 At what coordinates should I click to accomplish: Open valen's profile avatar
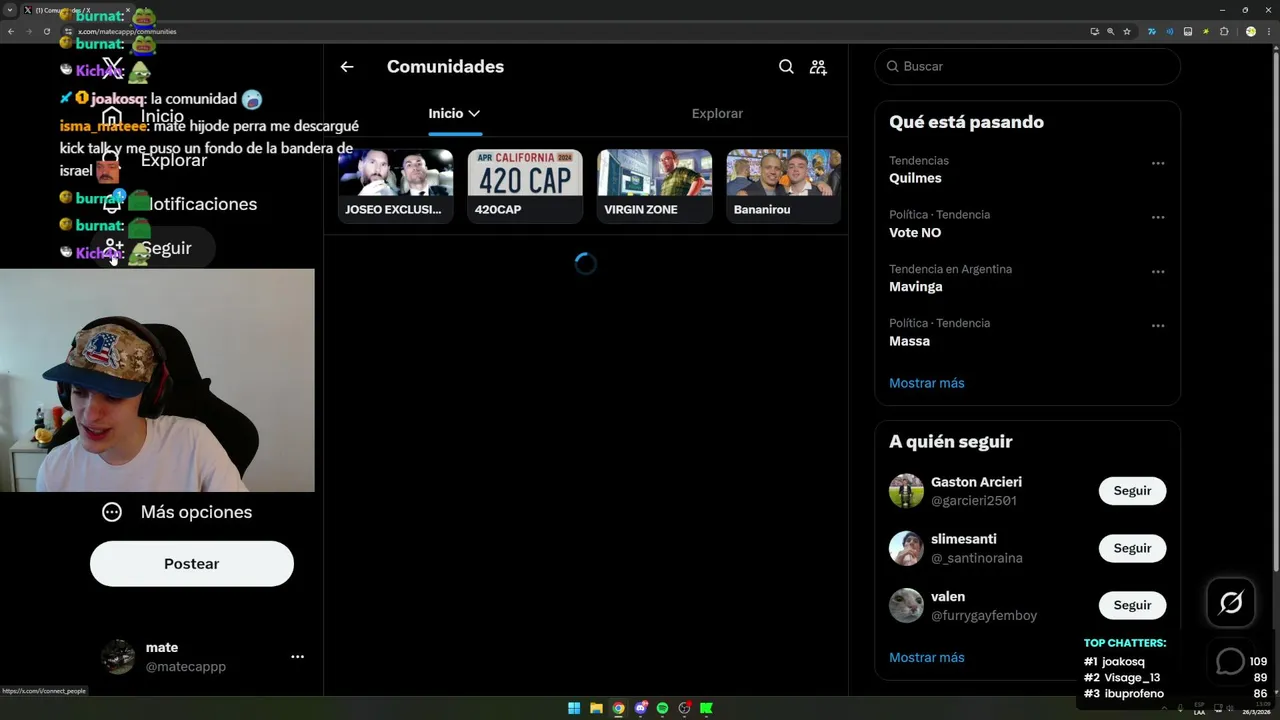(x=906, y=605)
